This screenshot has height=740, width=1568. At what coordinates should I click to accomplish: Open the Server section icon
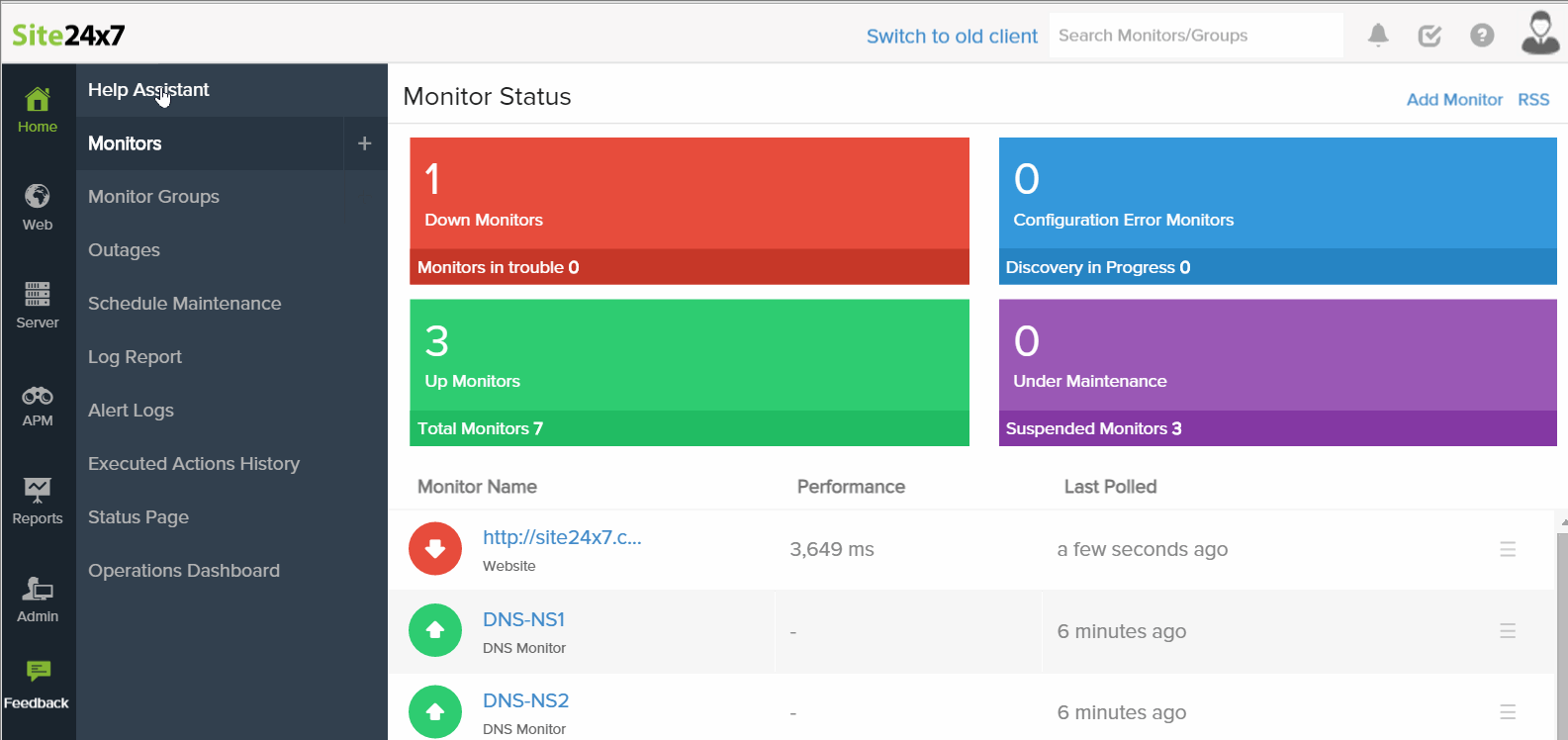[38, 294]
